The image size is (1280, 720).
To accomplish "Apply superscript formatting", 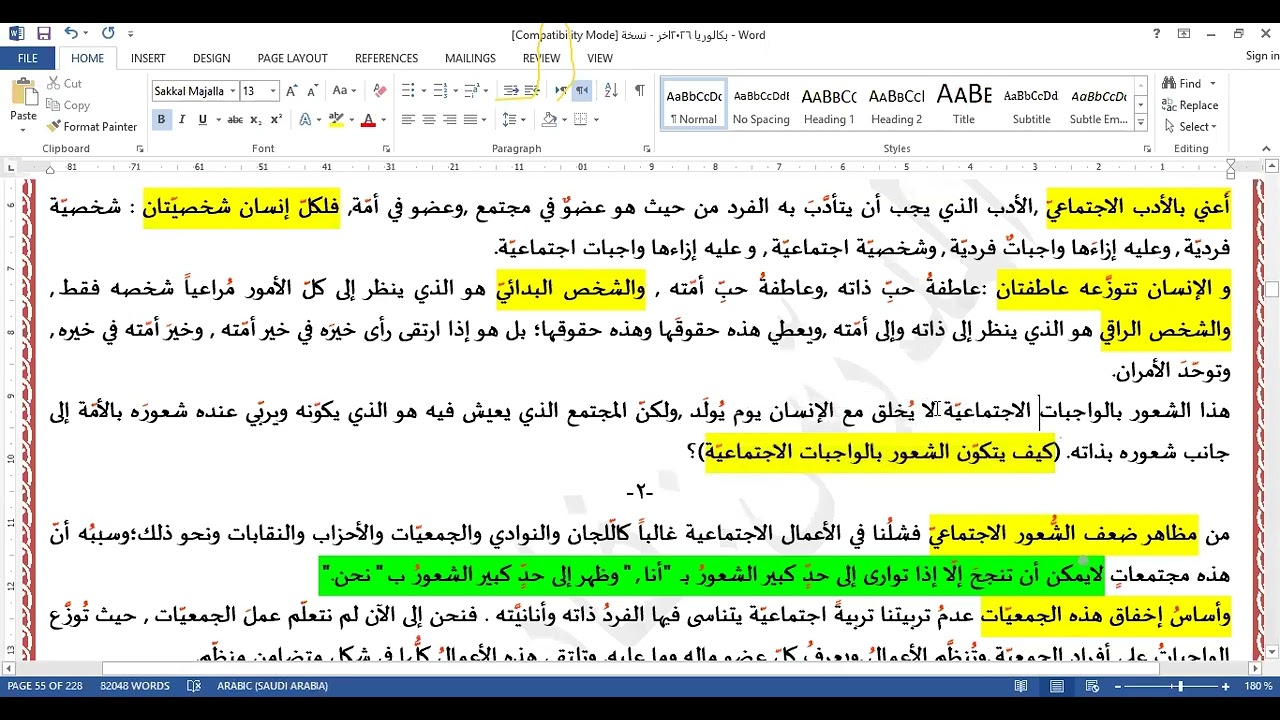I will coord(275,120).
